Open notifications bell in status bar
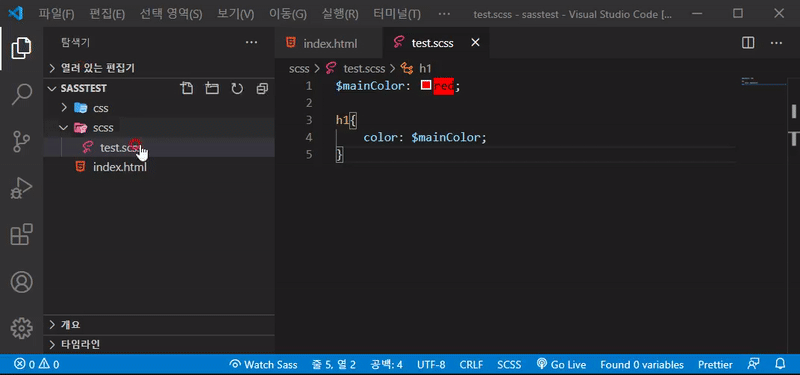 point(780,364)
